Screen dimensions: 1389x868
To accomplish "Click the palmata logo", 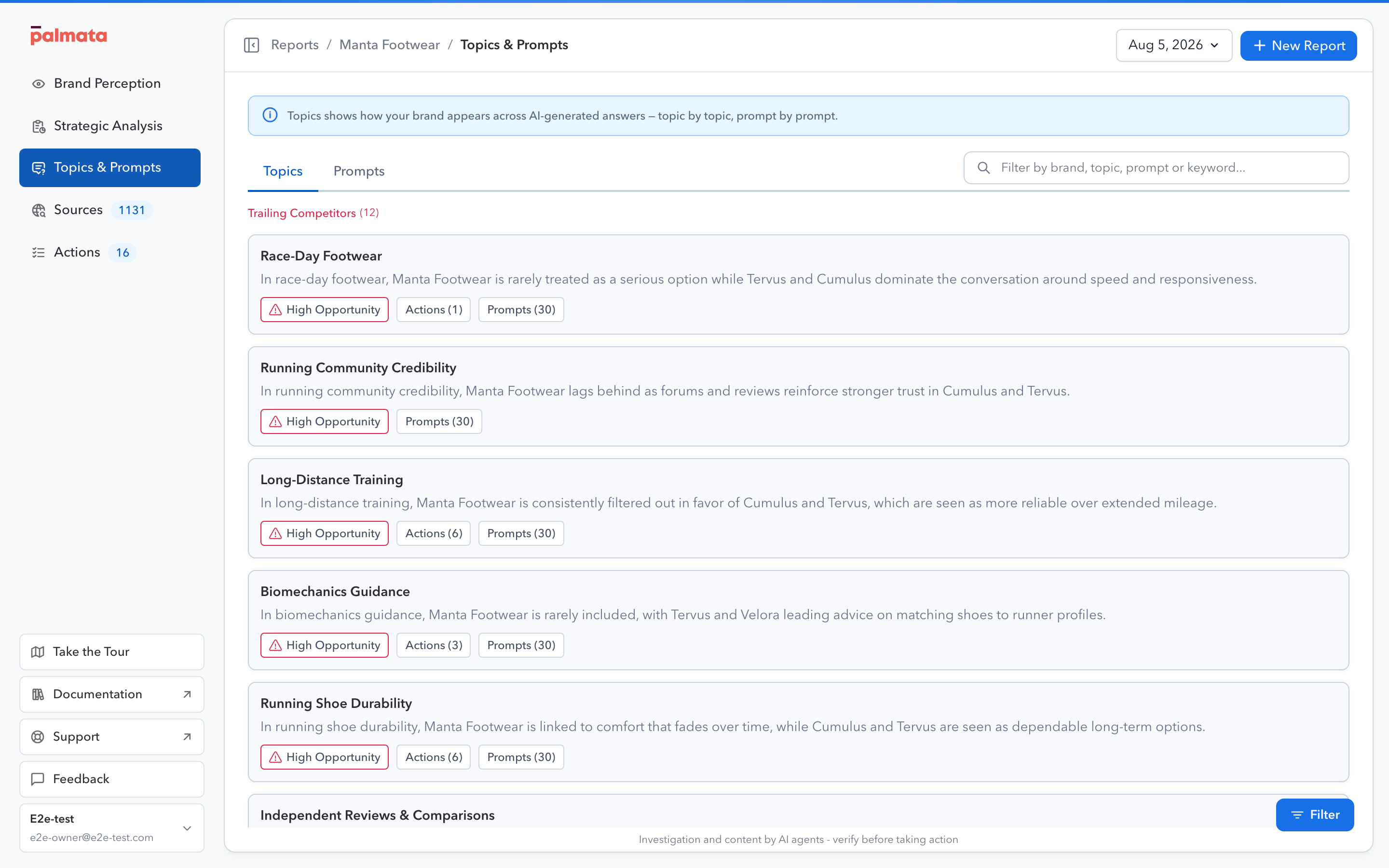I will click(x=68, y=36).
